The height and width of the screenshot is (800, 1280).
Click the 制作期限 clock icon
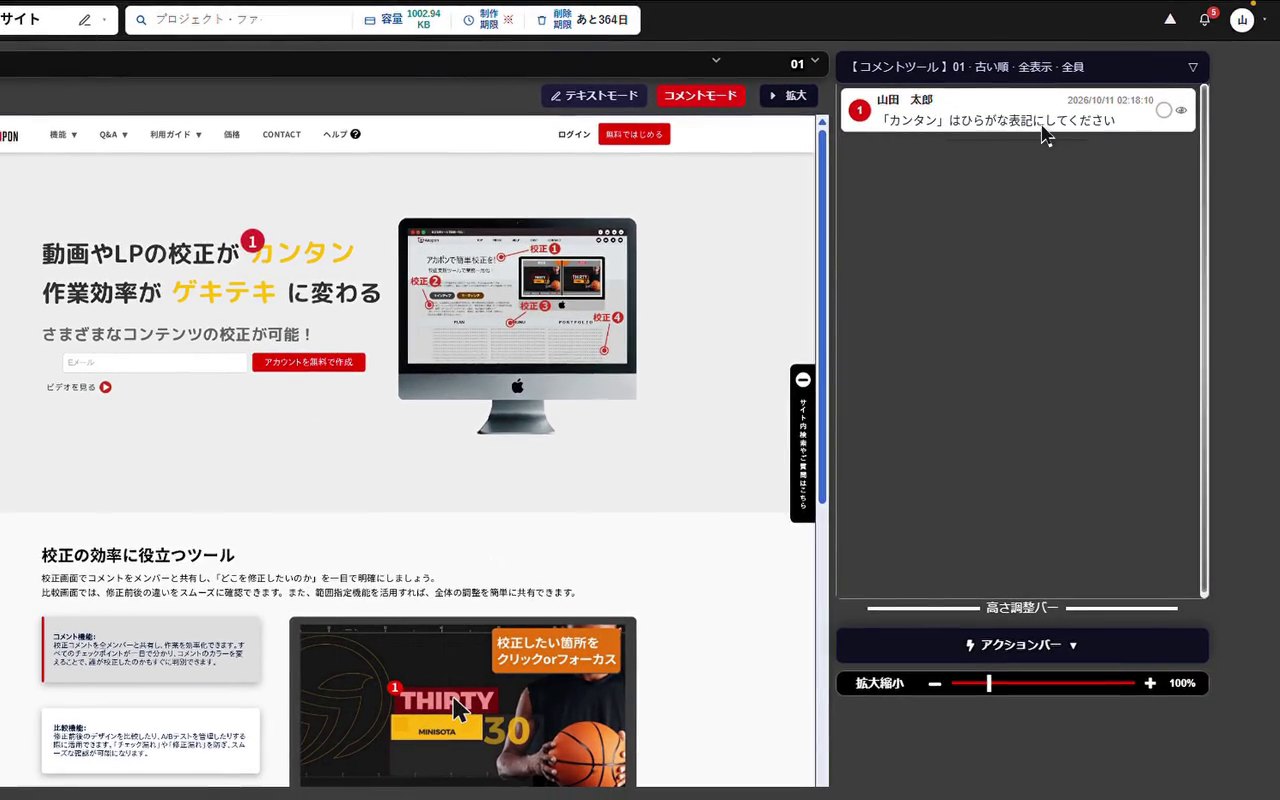[468, 20]
